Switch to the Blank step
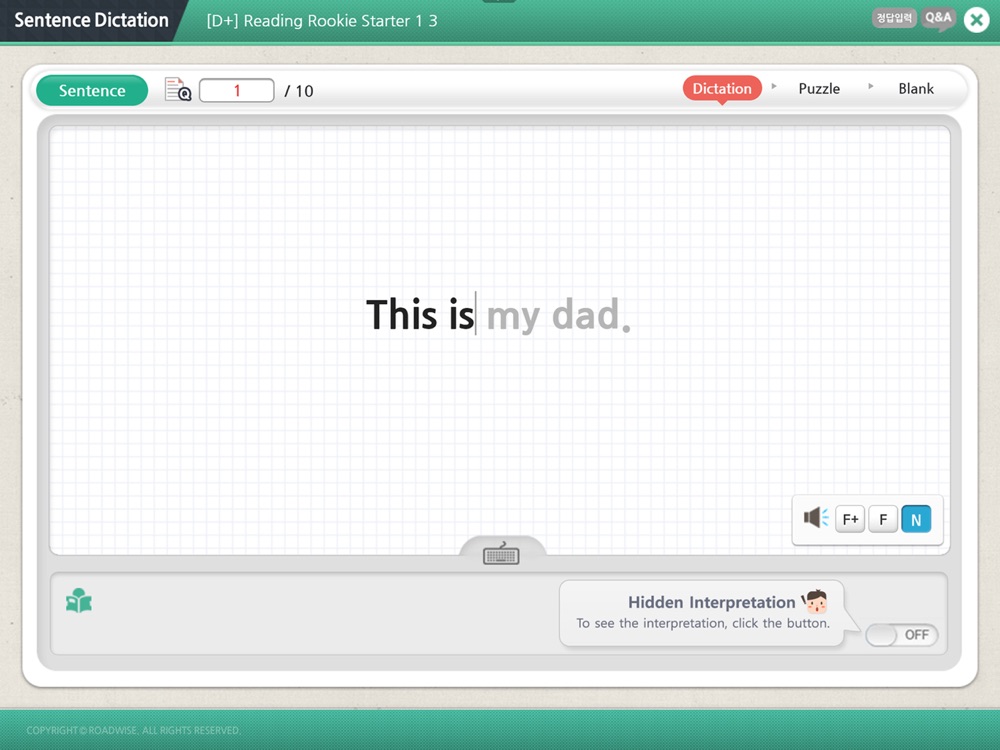 click(x=916, y=89)
